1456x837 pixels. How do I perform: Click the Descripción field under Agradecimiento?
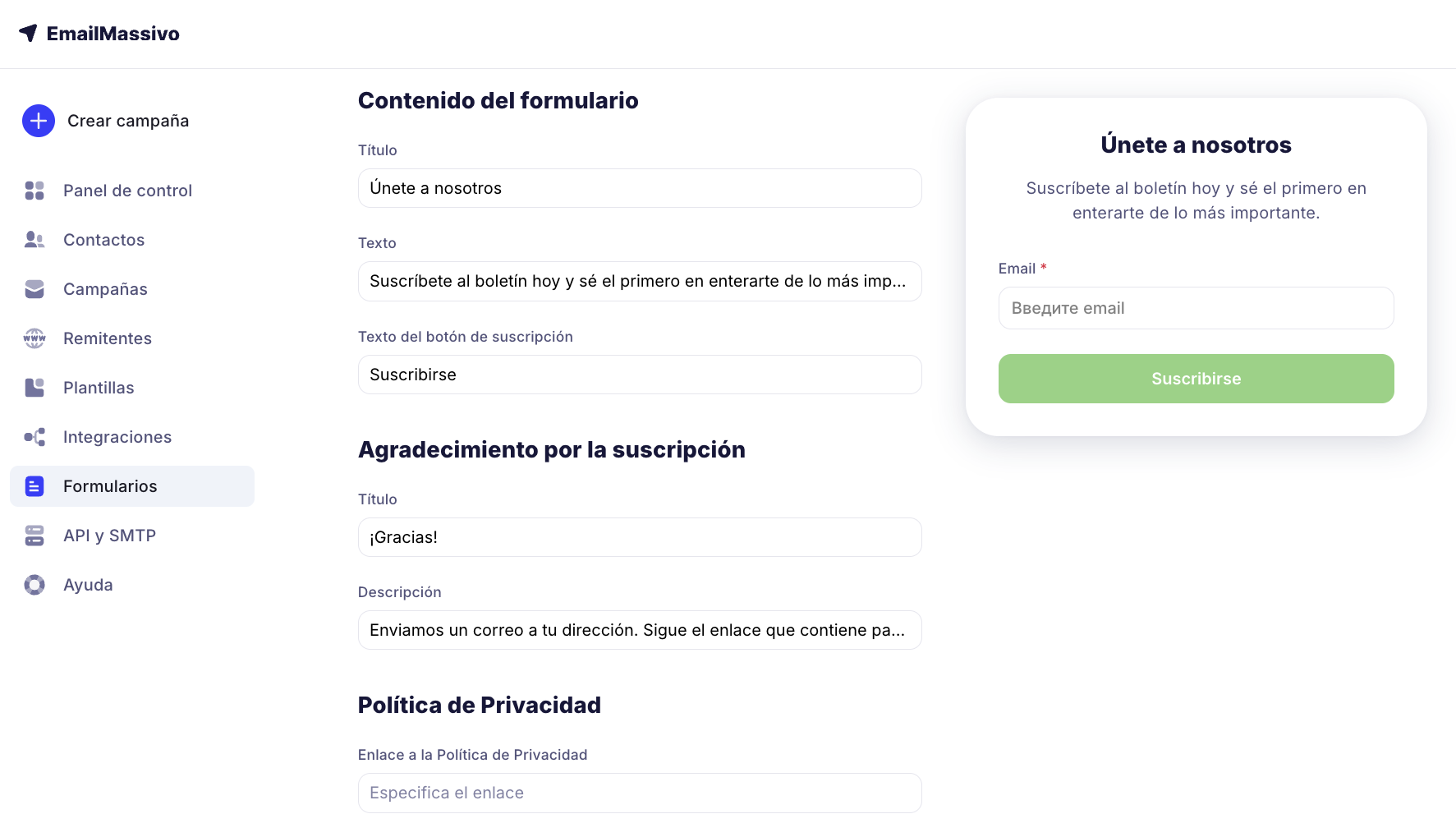coord(640,630)
